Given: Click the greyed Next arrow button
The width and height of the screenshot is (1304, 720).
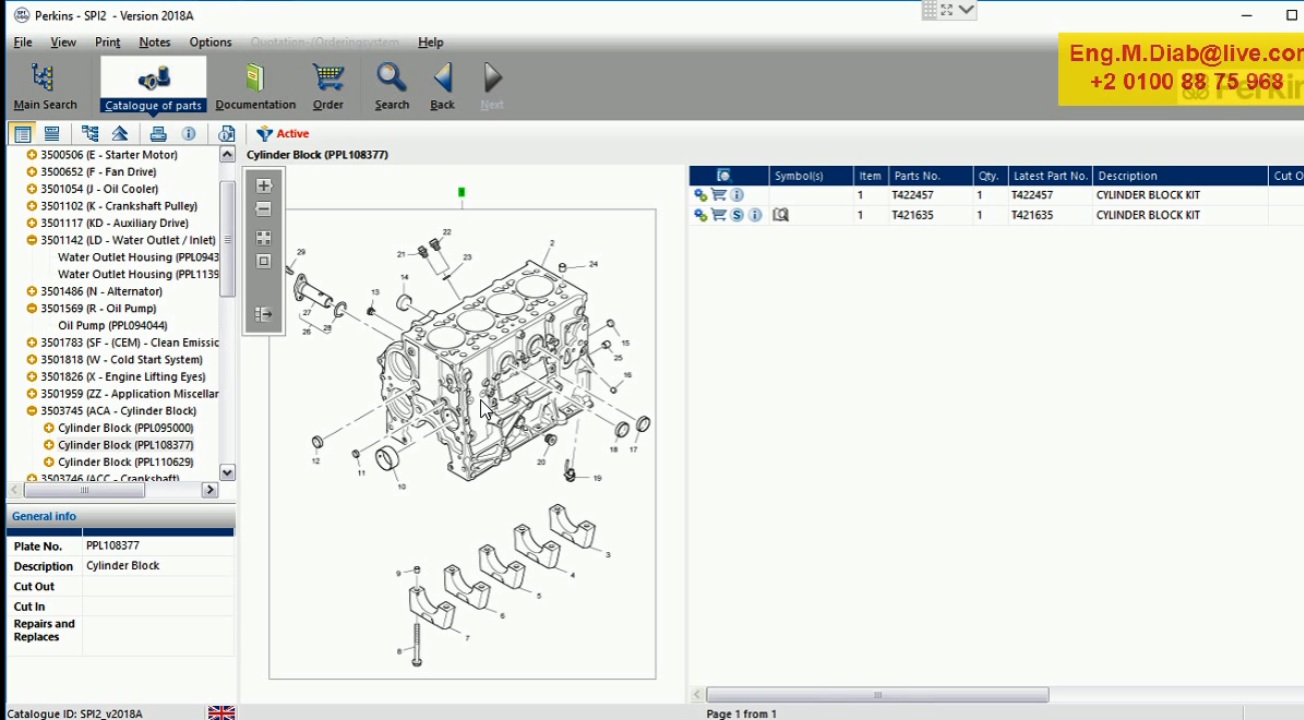Looking at the screenshot, I should coord(492,86).
